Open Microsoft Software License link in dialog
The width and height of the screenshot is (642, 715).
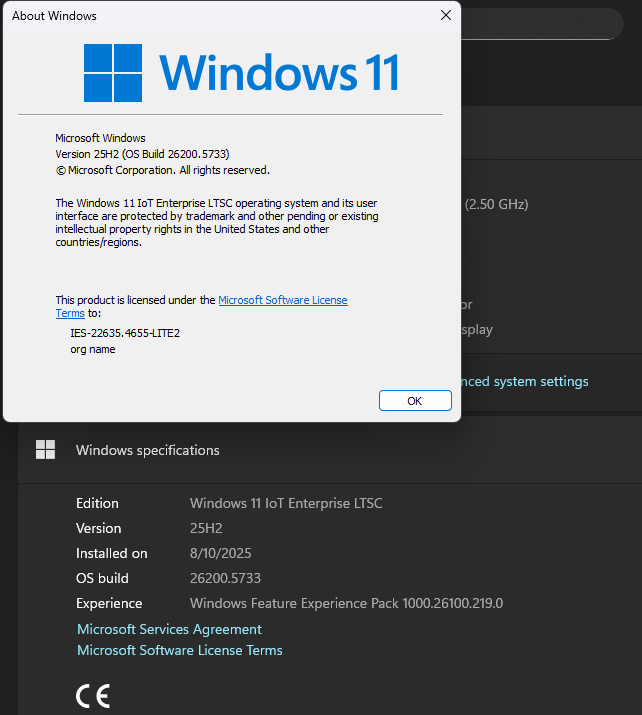283,300
